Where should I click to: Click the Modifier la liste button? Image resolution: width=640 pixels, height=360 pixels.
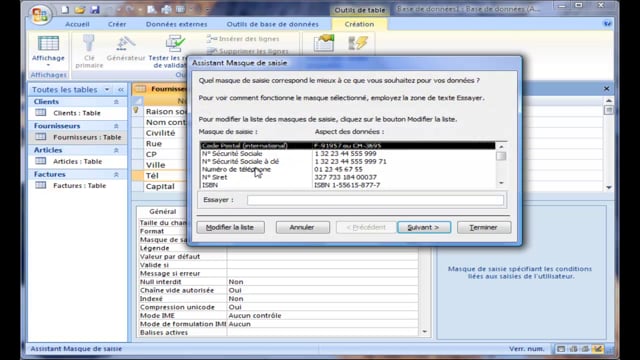[x=230, y=227]
